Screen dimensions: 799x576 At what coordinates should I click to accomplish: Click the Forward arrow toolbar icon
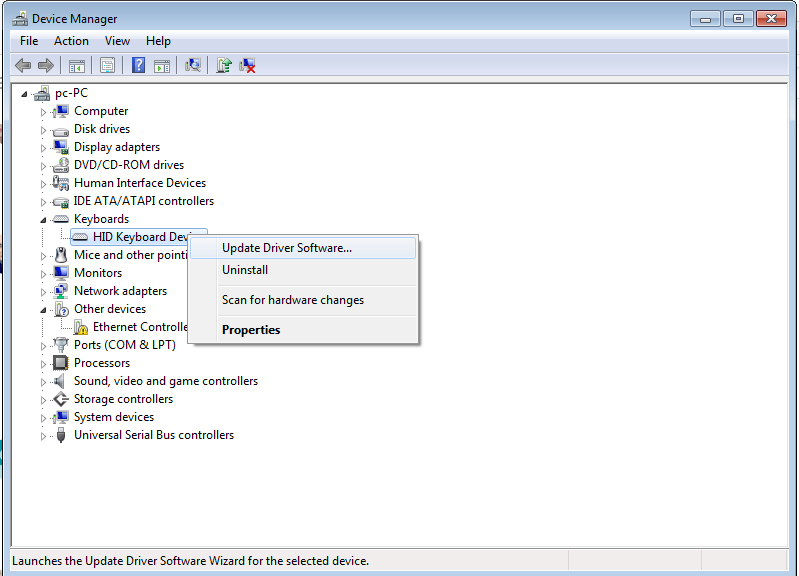point(46,65)
